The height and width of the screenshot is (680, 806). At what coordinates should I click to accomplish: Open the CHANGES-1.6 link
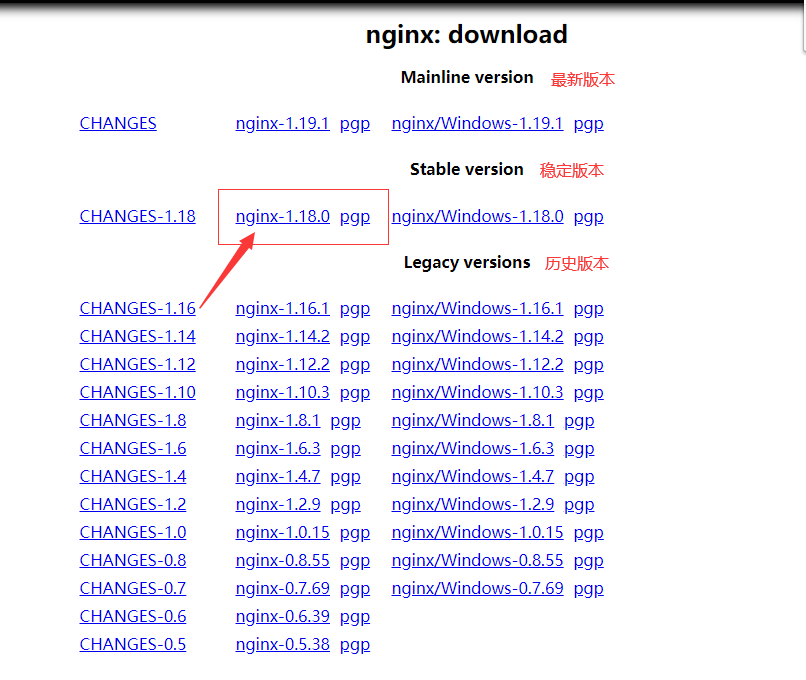[x=133, y=448]
